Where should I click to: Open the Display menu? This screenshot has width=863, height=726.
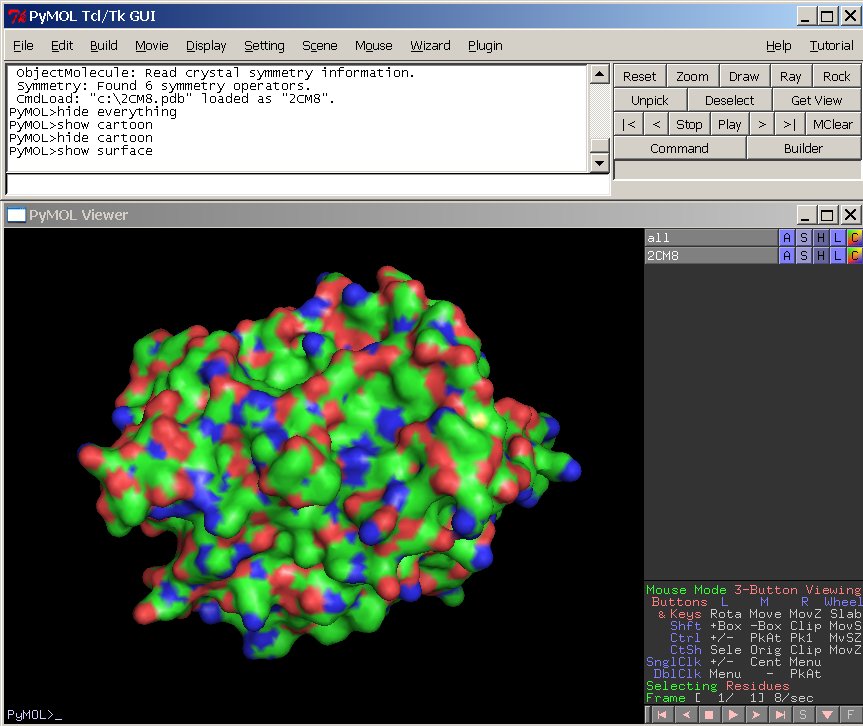[x=206, y=45]
